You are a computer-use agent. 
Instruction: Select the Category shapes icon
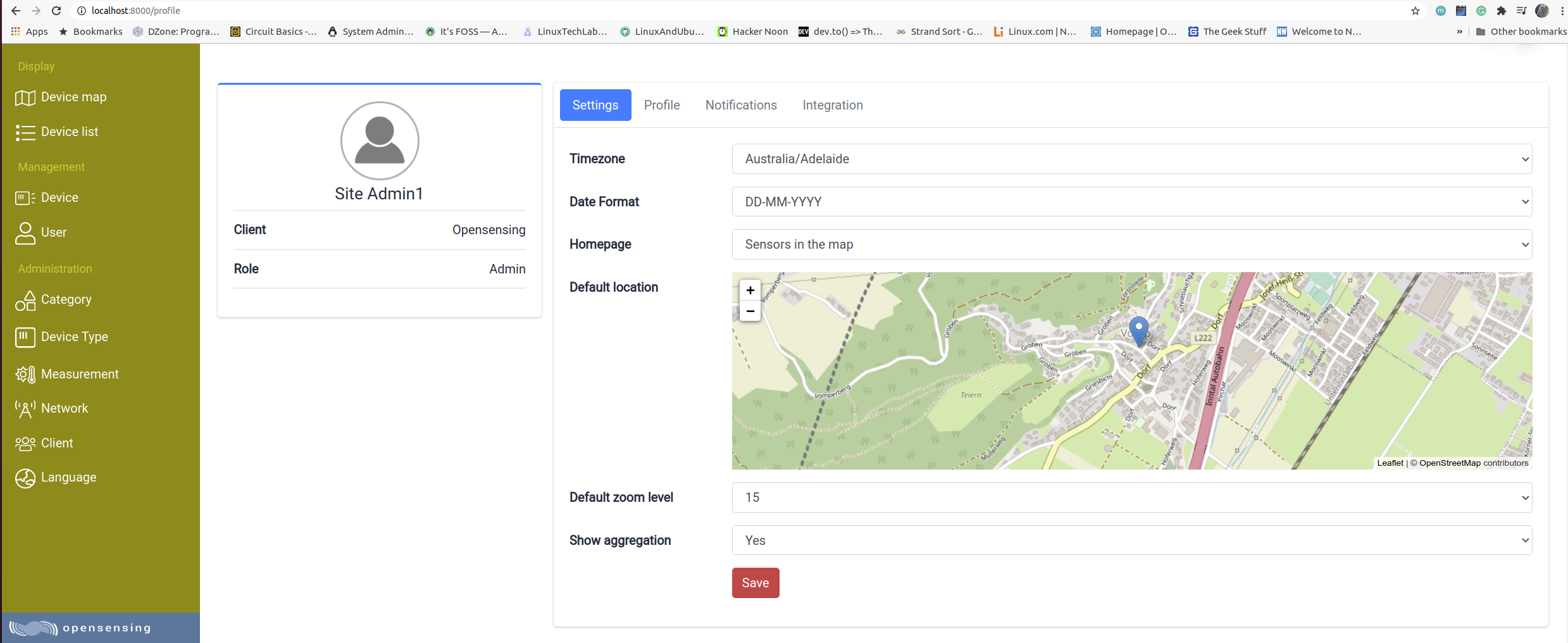tap(25, 301)
